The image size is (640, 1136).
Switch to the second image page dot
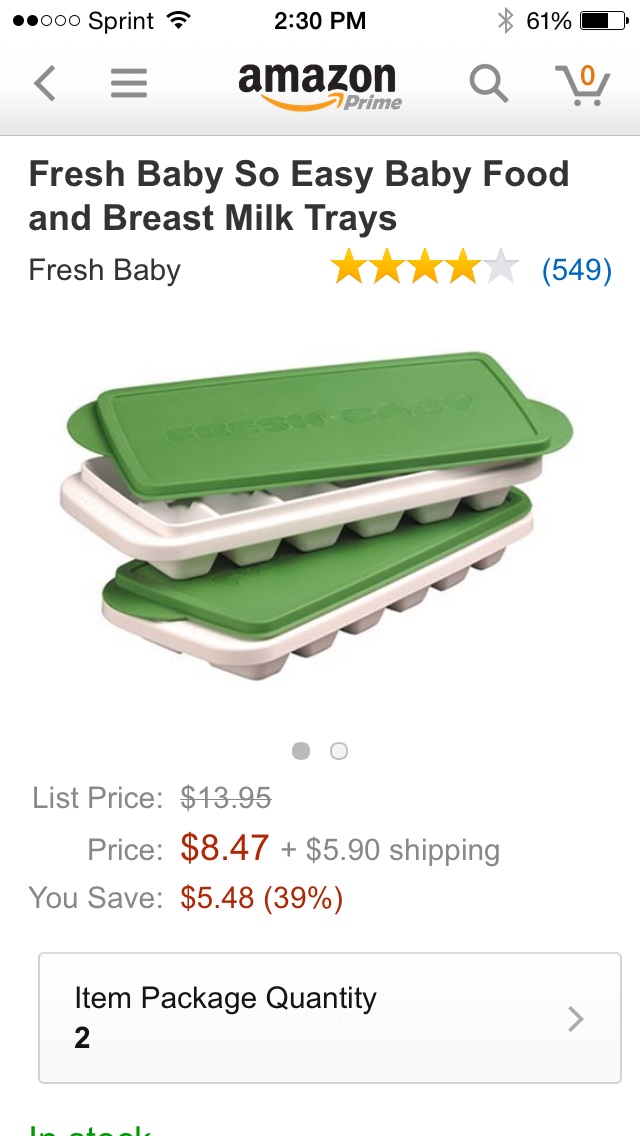coord(338,751)
